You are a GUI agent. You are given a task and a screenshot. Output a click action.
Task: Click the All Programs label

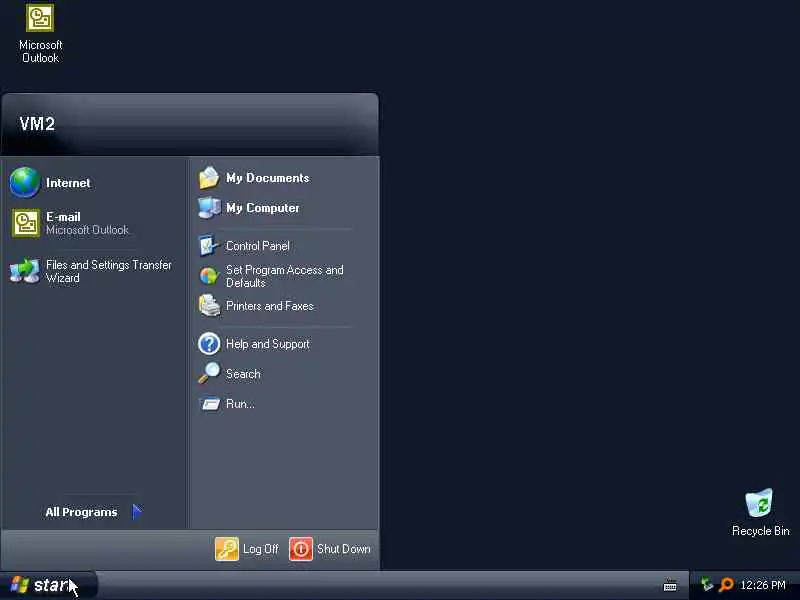[81, 512]
